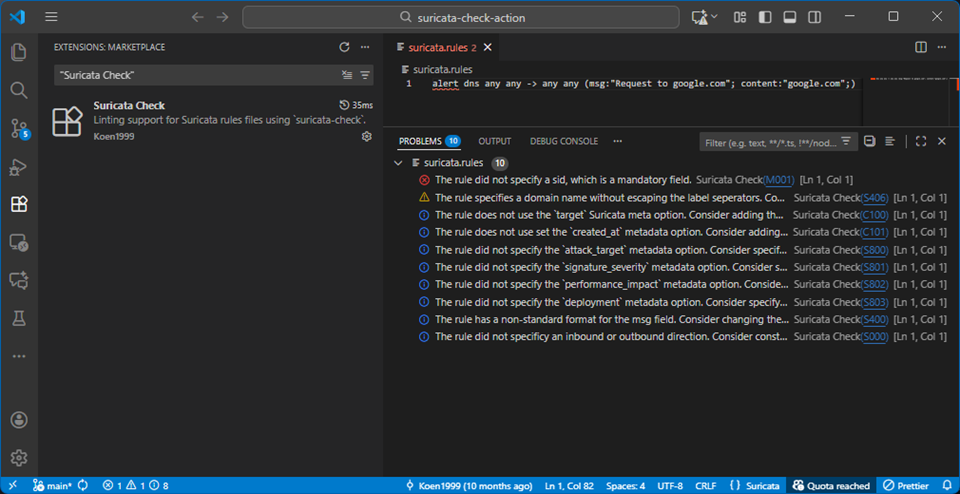Toggle the secondary side bar visibility
Screen dimensions: 960x494
click(814, 17)
